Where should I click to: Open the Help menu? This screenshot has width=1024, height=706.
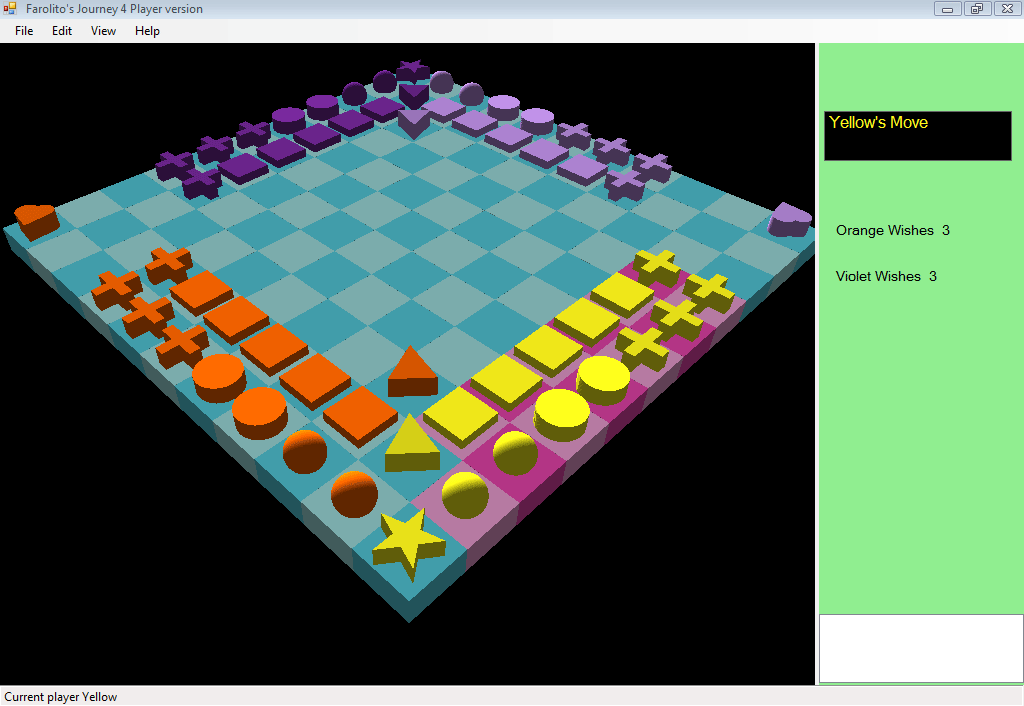pyautogui.click(x=147, y=31)
